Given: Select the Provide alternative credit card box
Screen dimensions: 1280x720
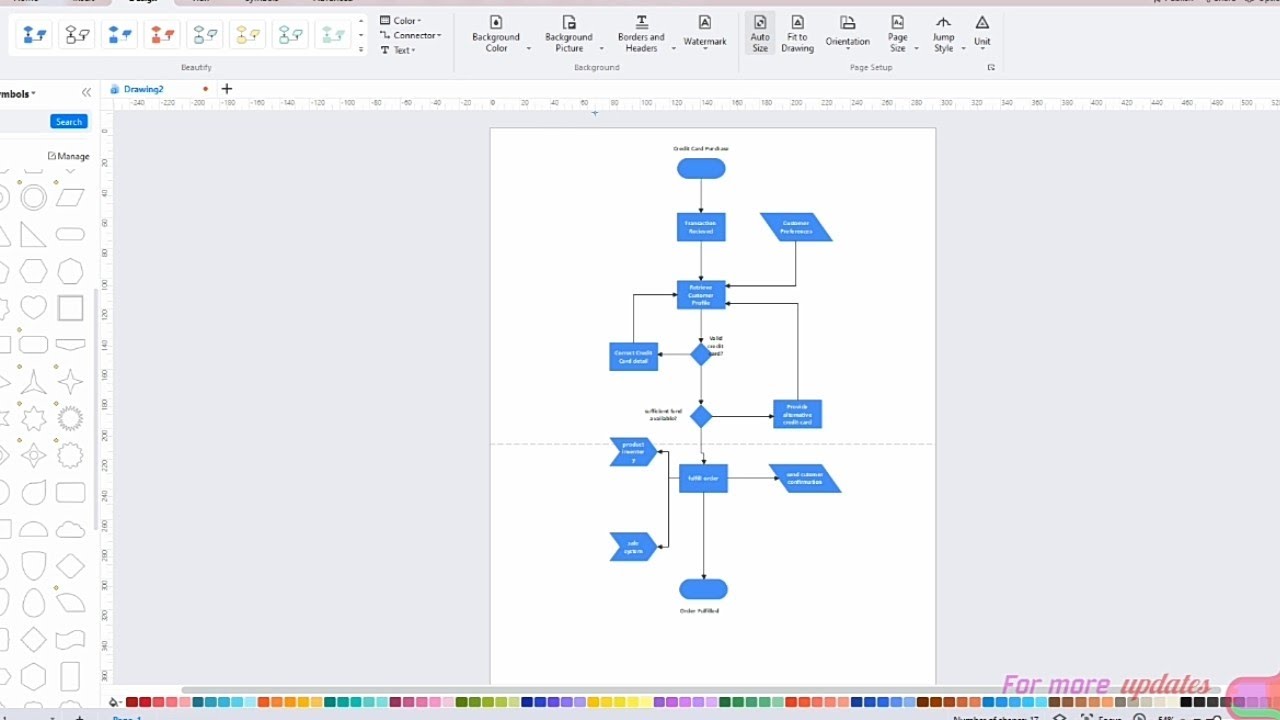Looking at the screenshot, I should [797, 414].
